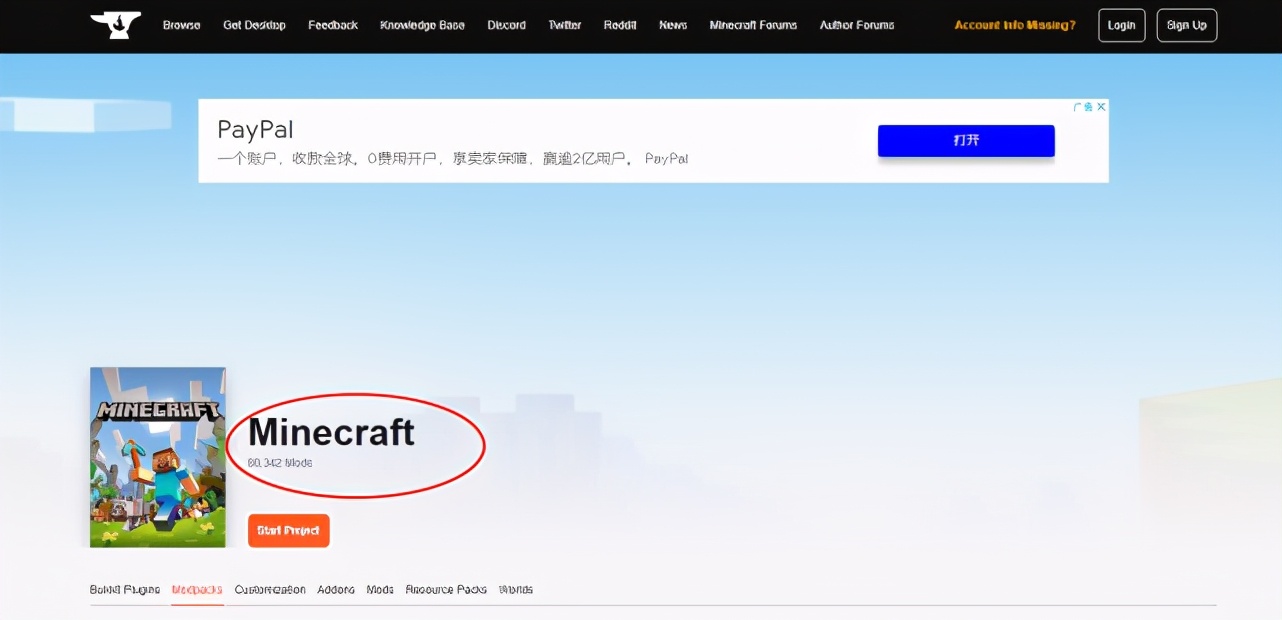Screen dimensions: 1282x620
Task: Open the Feedback navigation item
Action: click(x=333, y=25)
